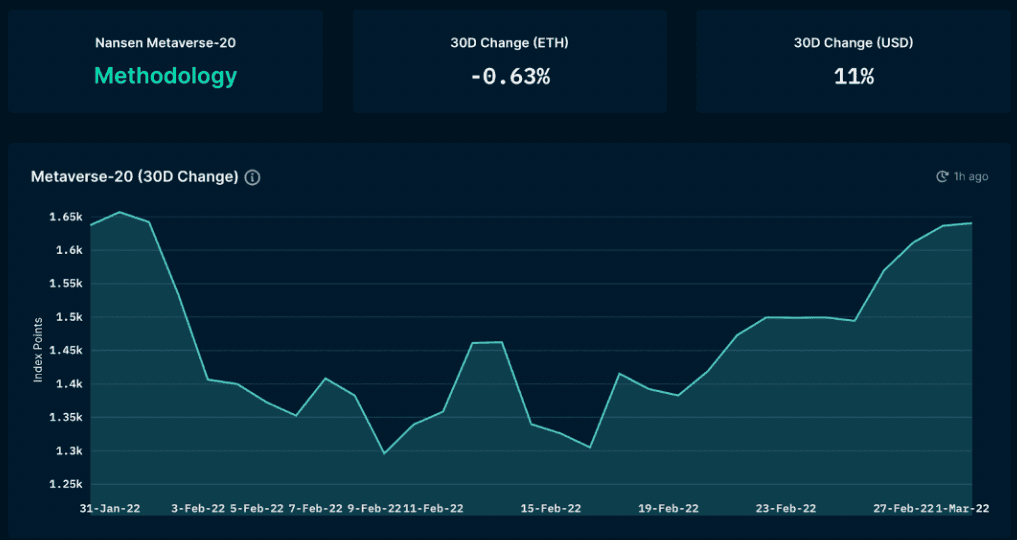1017x540 pixels.
Task: Click the 7-Feb-22 date label
Action: click(x=315, y=509)
